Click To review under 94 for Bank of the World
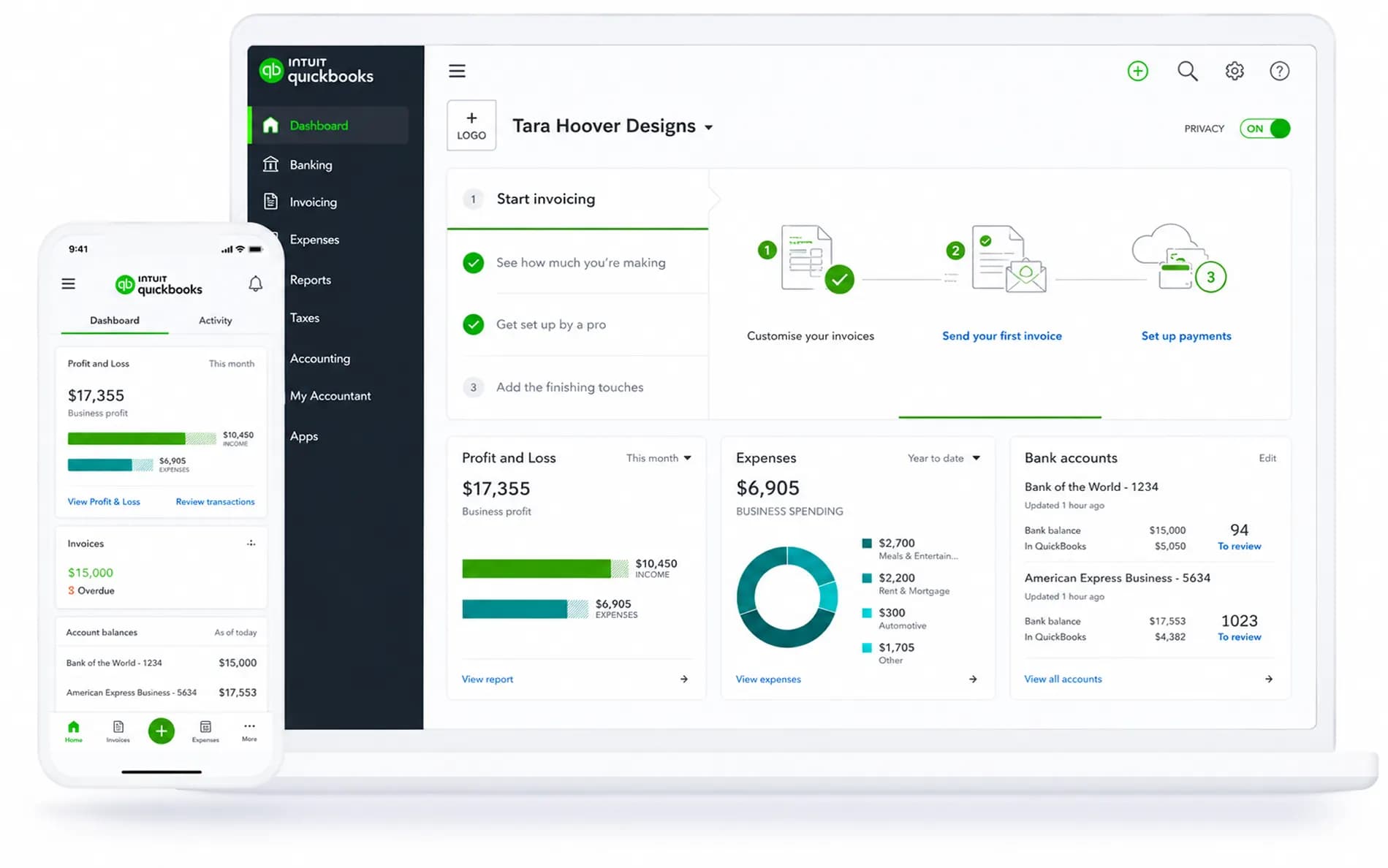Screen dimensions: 1388x868 tap(1239, 547)
